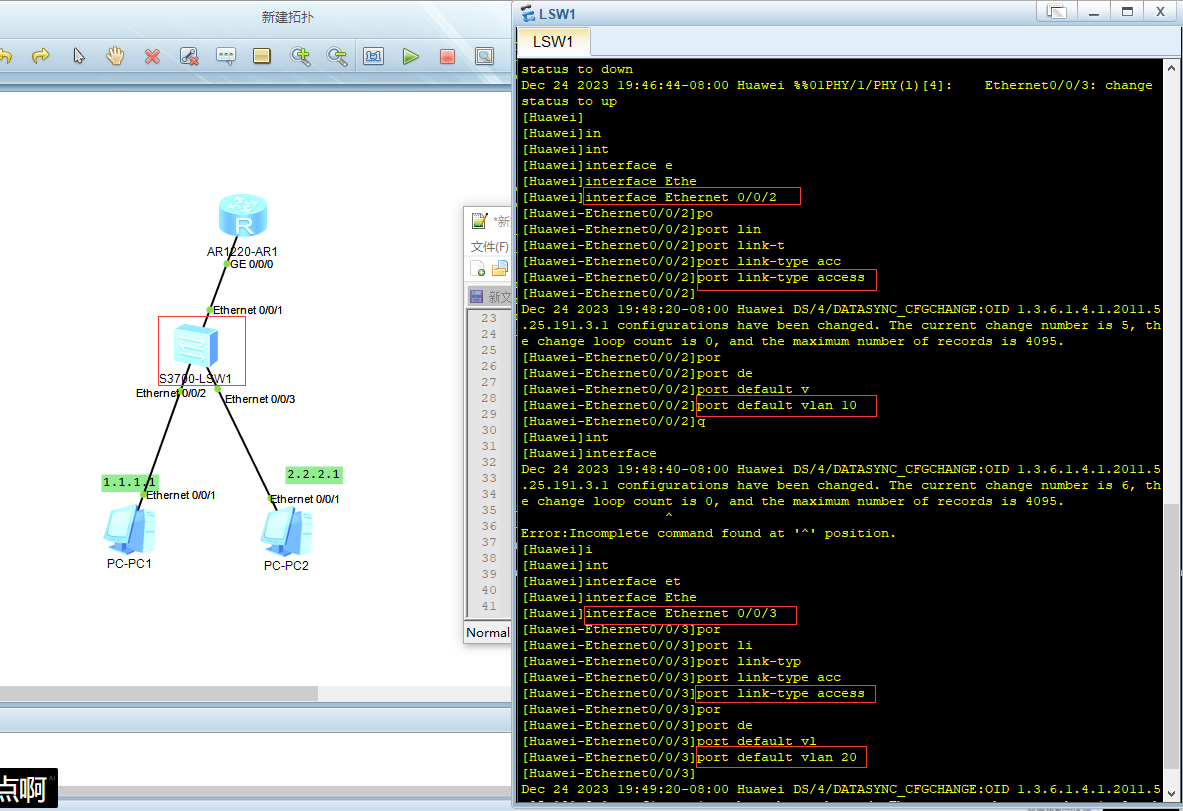
Task: Click the LSW1 terminal scrollbar up arrow
Action: [1172, 68]
